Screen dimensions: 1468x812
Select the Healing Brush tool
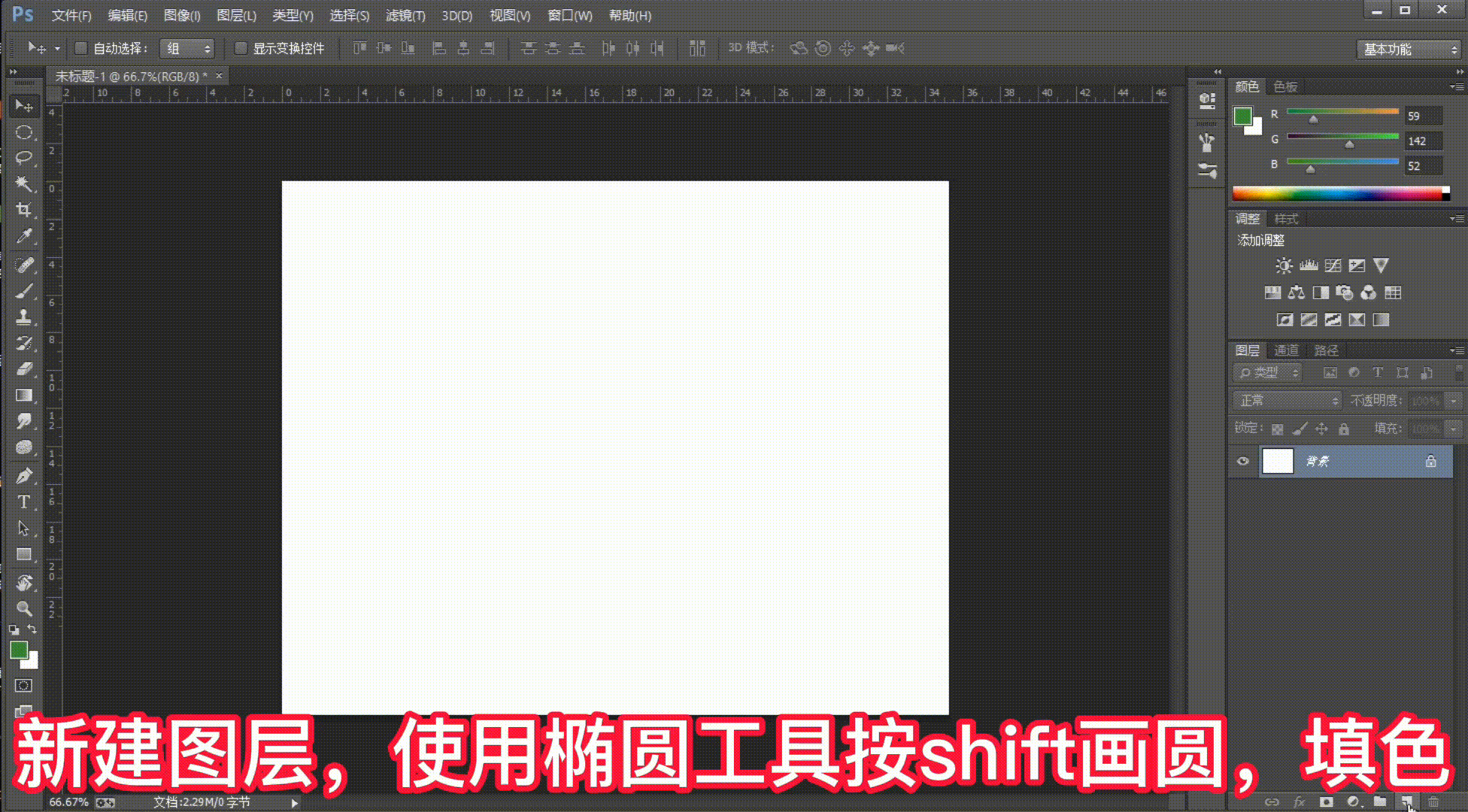[24, 265]
